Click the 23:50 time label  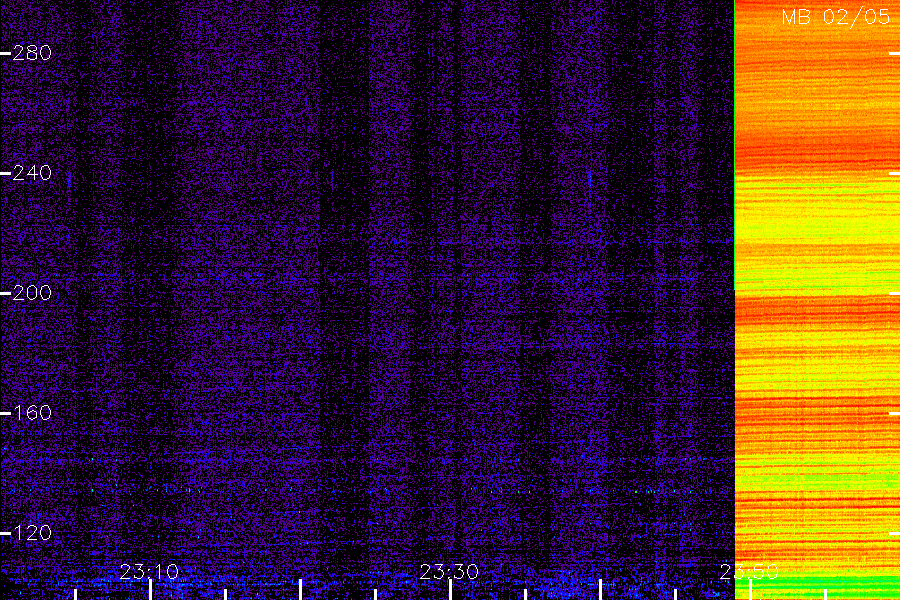[749, 572]
